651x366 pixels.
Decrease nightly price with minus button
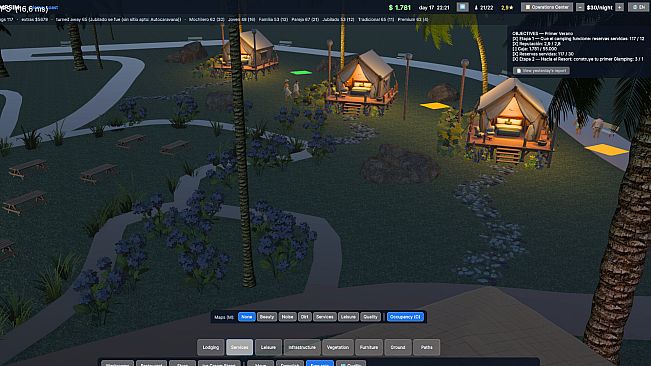[x=580, y=7]
